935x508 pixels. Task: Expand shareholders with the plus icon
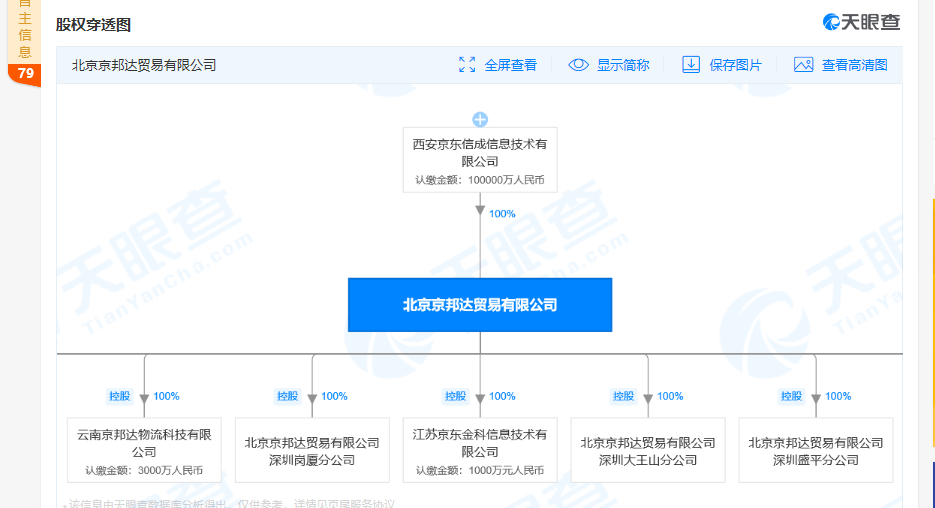coord(480,120)
